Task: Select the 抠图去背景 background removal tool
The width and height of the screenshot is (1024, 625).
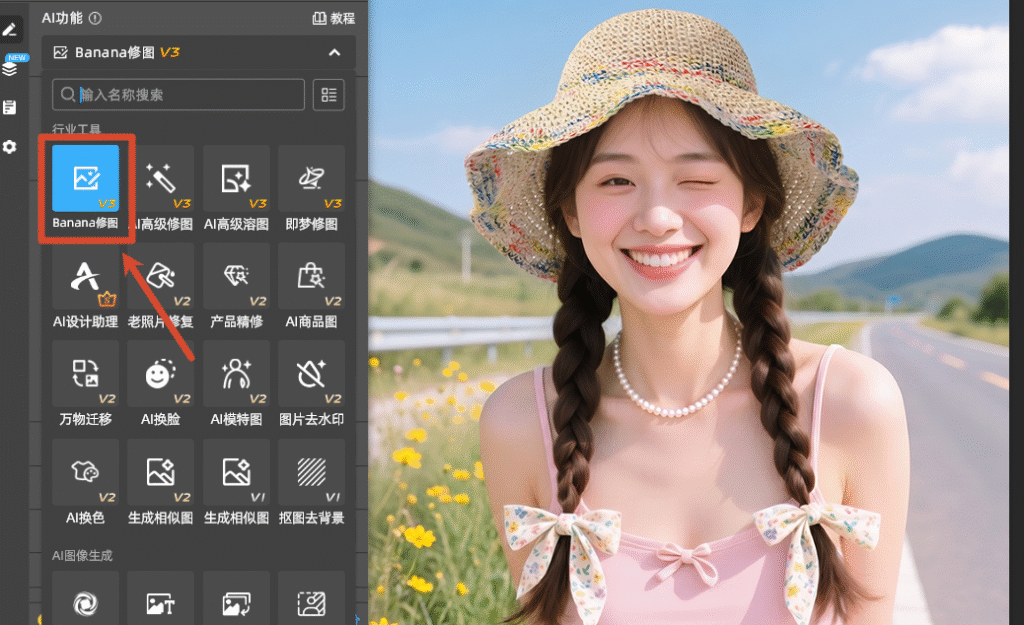Action: (x=311, y=474)
